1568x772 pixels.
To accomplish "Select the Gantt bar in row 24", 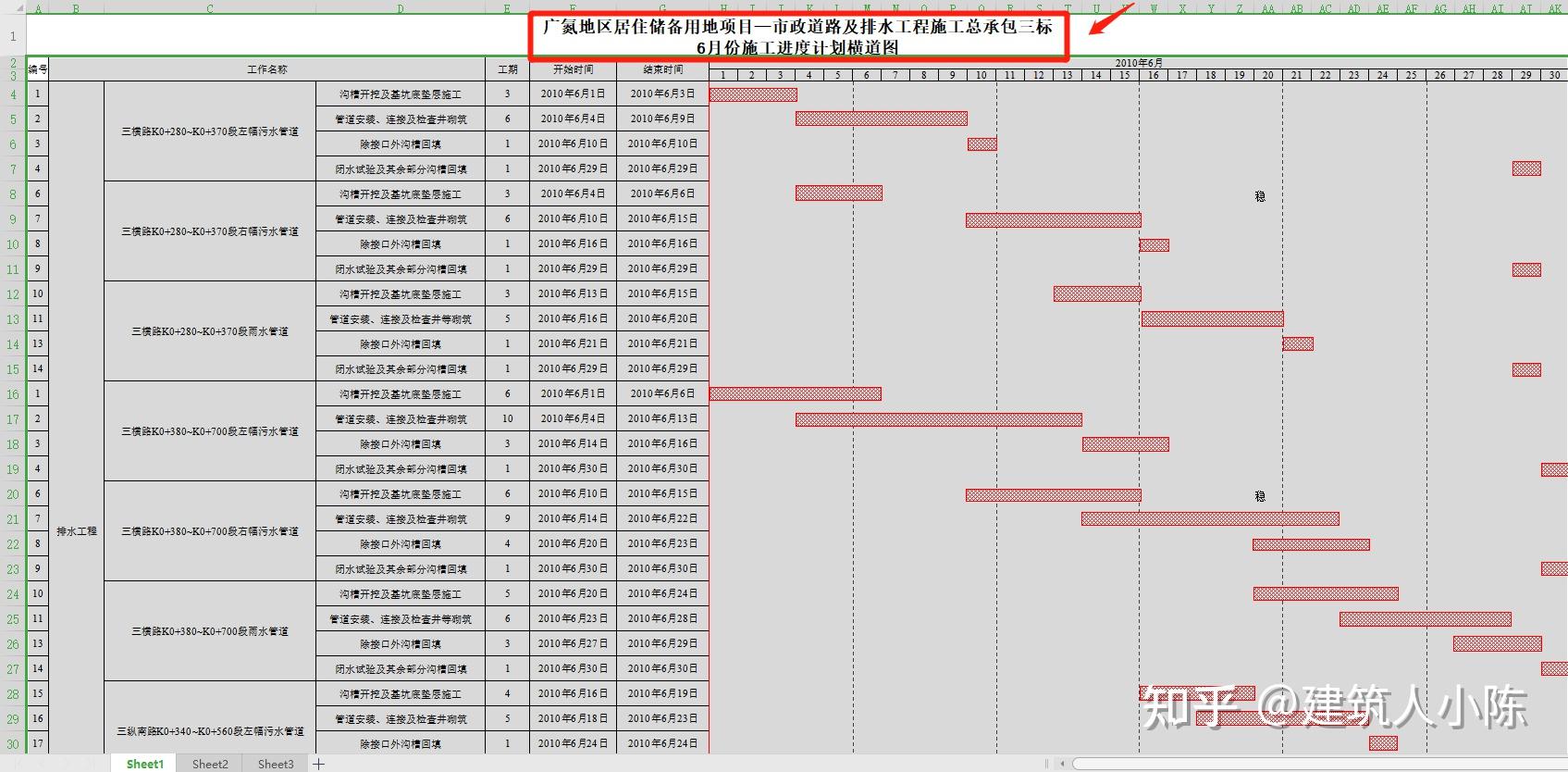I will click(x=1326, y=594).
